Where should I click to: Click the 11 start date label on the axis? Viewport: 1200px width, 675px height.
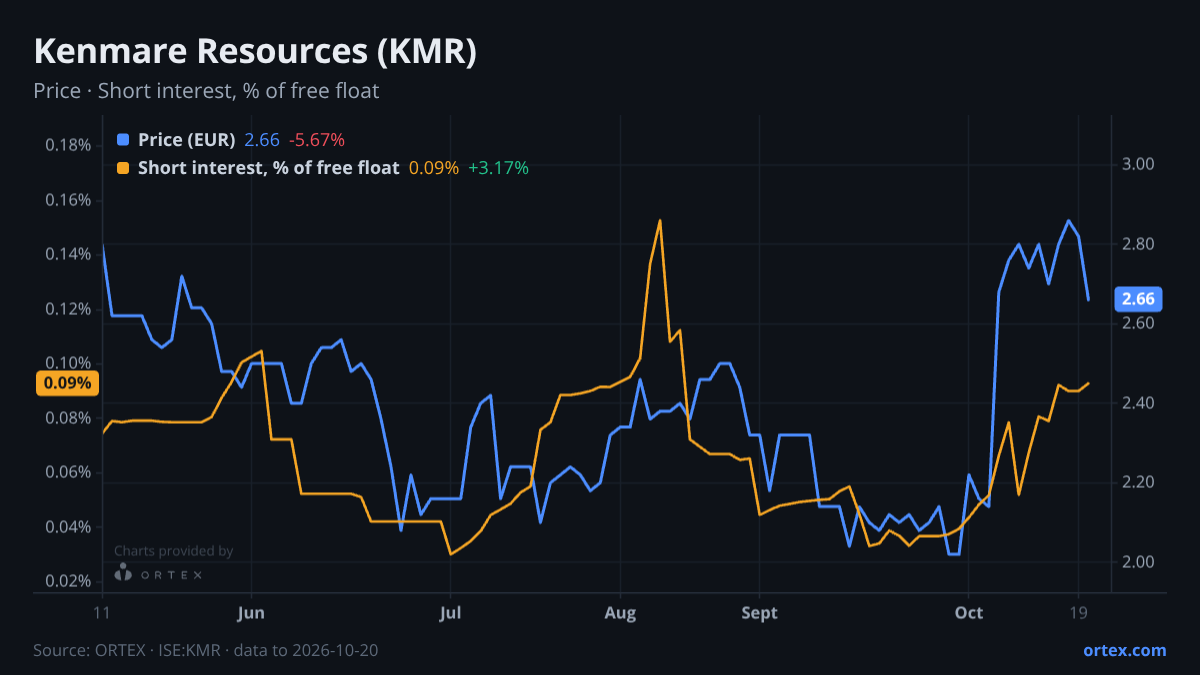click(102, 612)
